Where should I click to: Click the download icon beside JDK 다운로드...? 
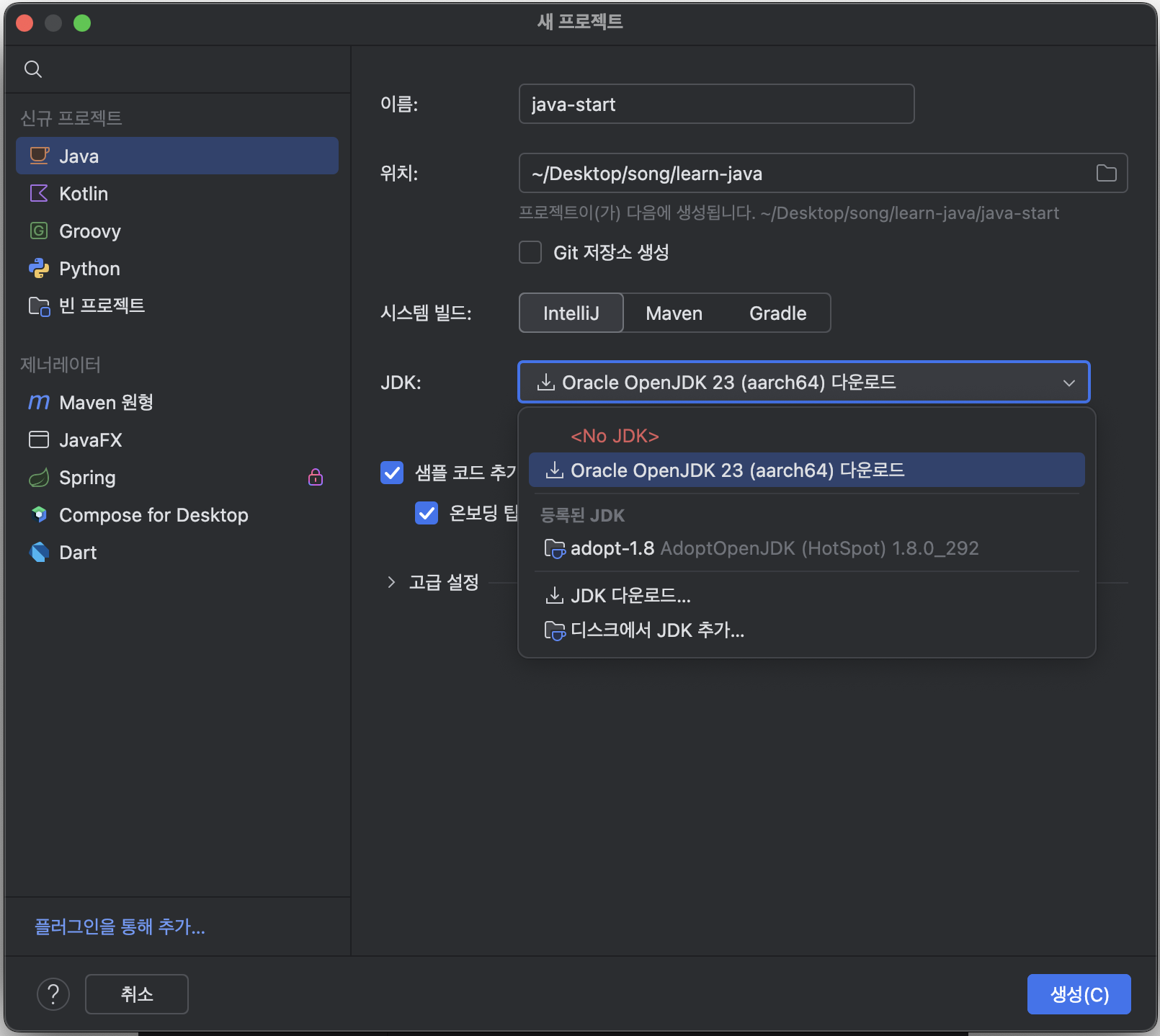coord(555,595)
